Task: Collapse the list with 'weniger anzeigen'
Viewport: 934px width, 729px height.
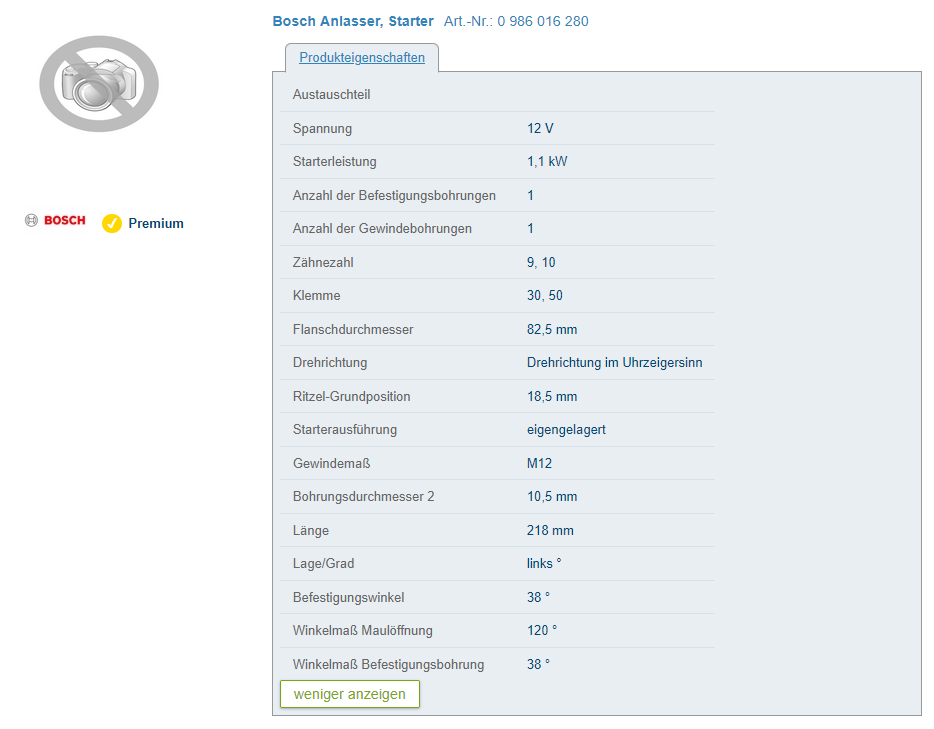Action: click(x=349, y=694)
